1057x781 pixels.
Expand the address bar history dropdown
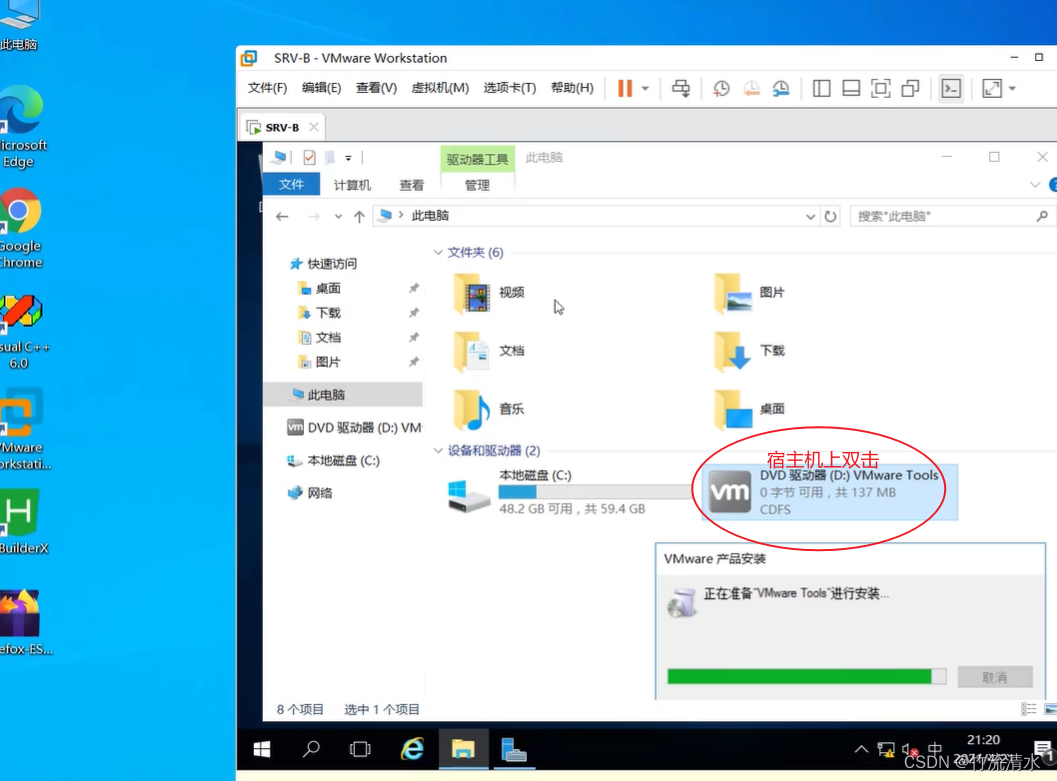pos(810,216)
